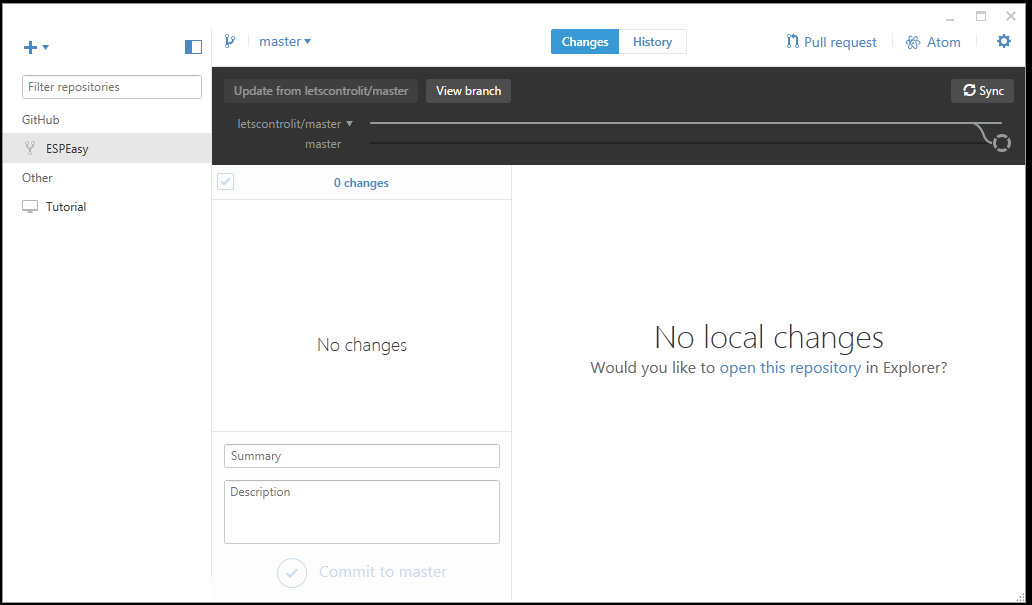
Task: Switch to the History tab
Action: pos(652,41)
